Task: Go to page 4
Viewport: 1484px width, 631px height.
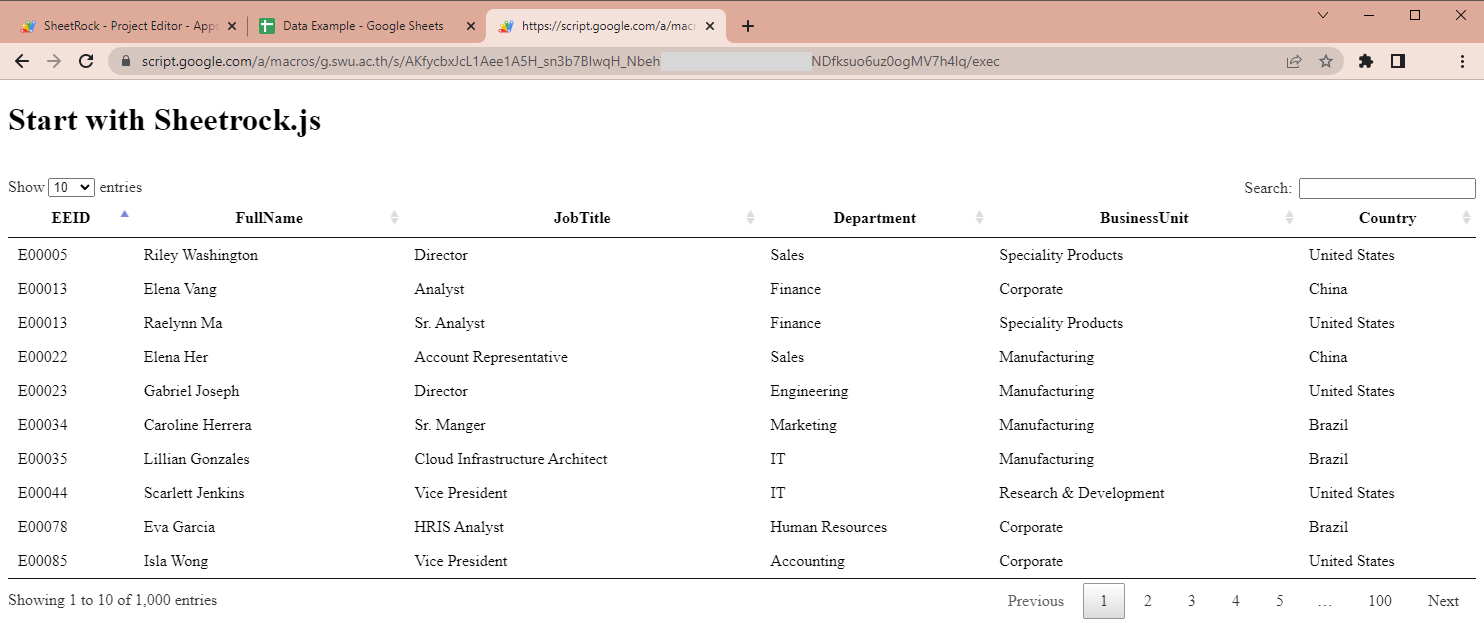Action: click(x=1236, y=601)
